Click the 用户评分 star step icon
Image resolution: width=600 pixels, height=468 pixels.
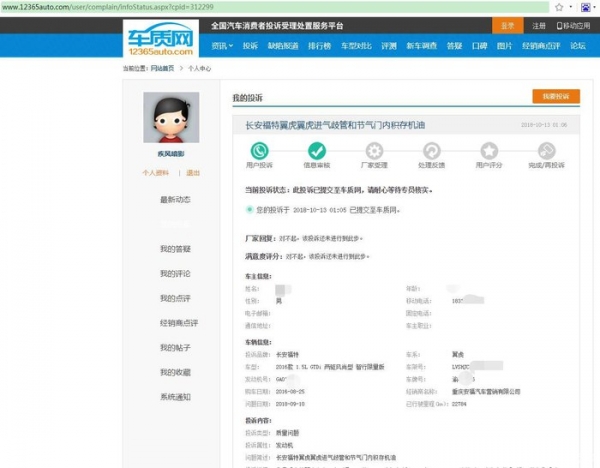pyautogui.click(x=489, y=151)
